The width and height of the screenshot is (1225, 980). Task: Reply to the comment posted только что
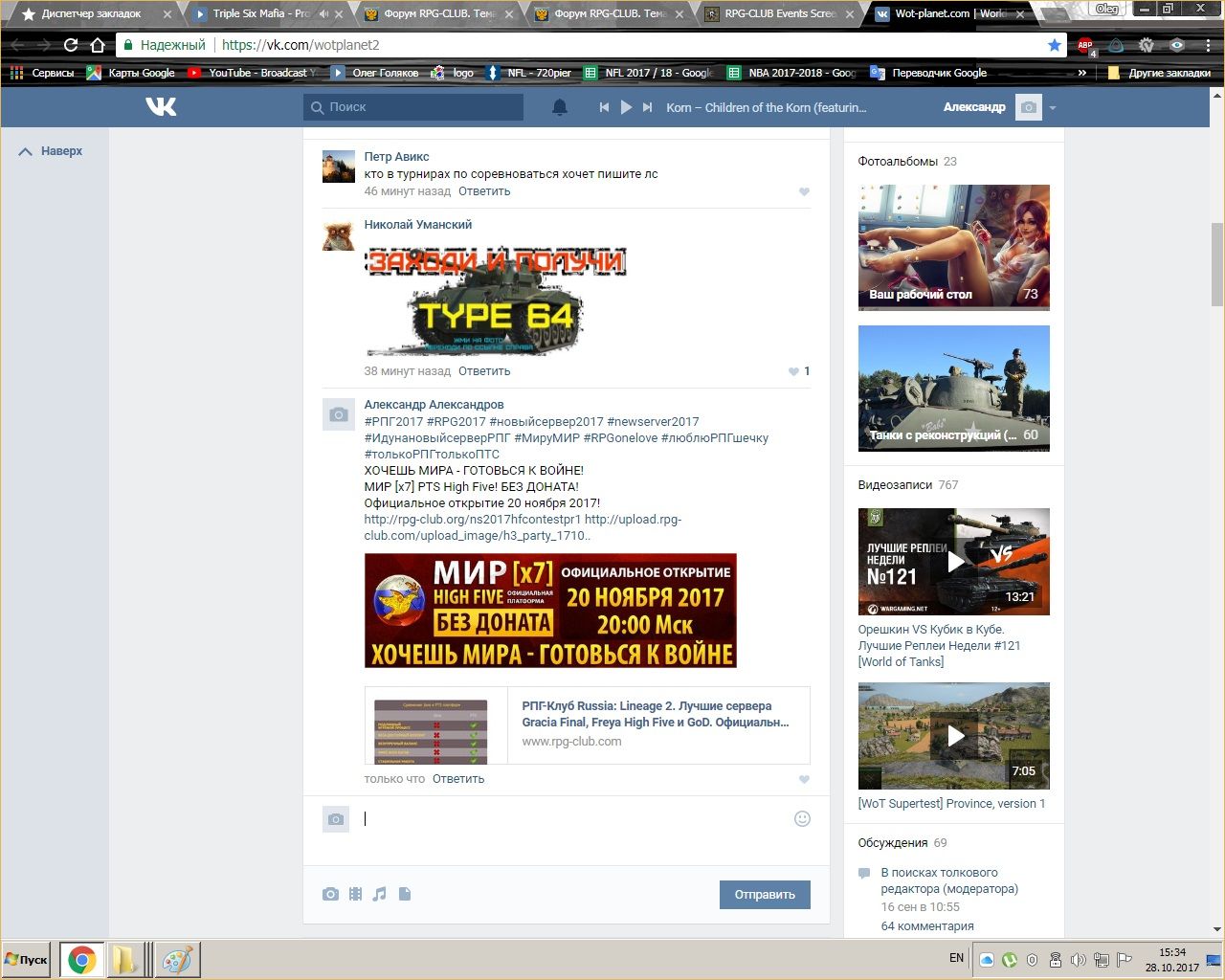click(458, 779)
